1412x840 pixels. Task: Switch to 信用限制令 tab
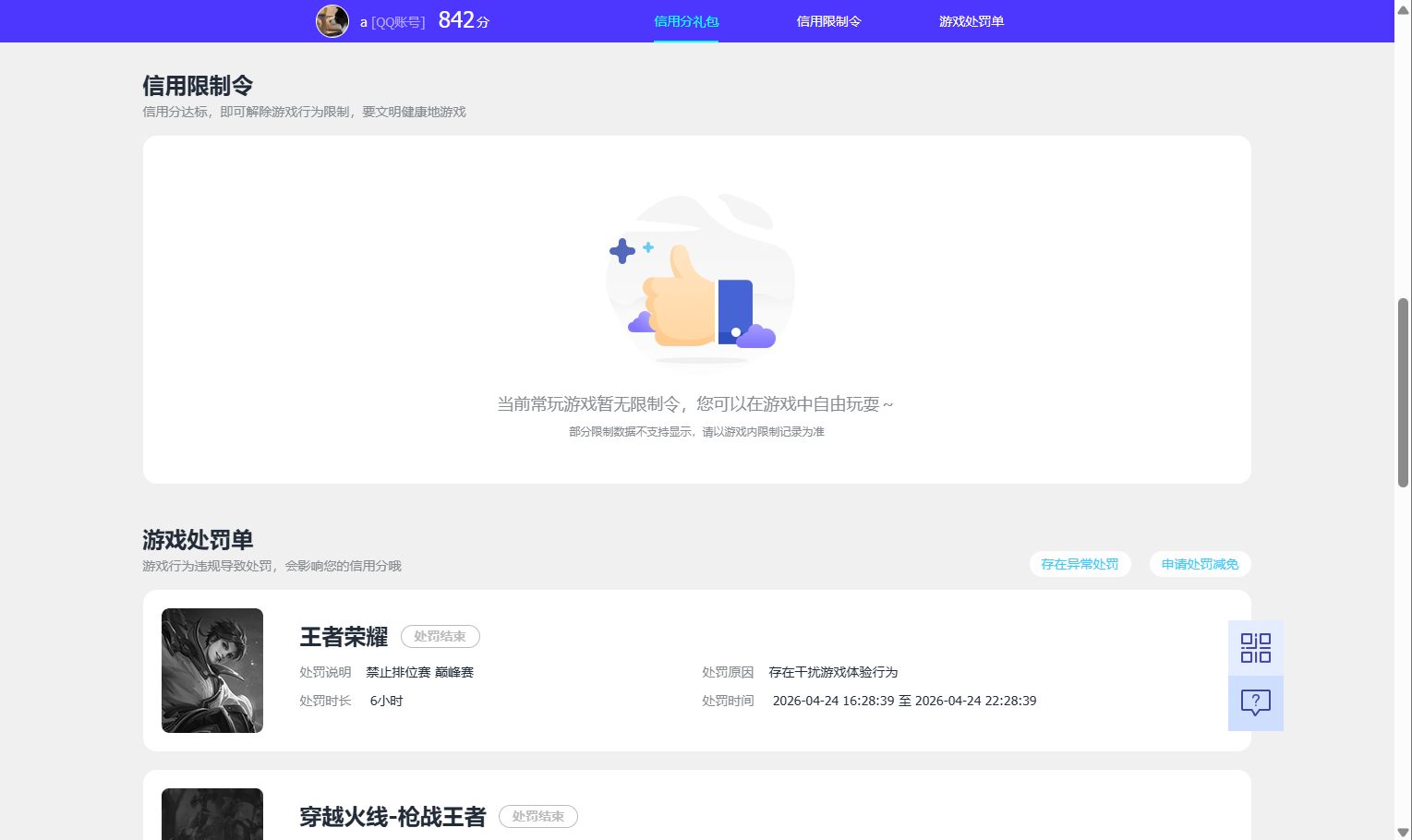[828, 21]
